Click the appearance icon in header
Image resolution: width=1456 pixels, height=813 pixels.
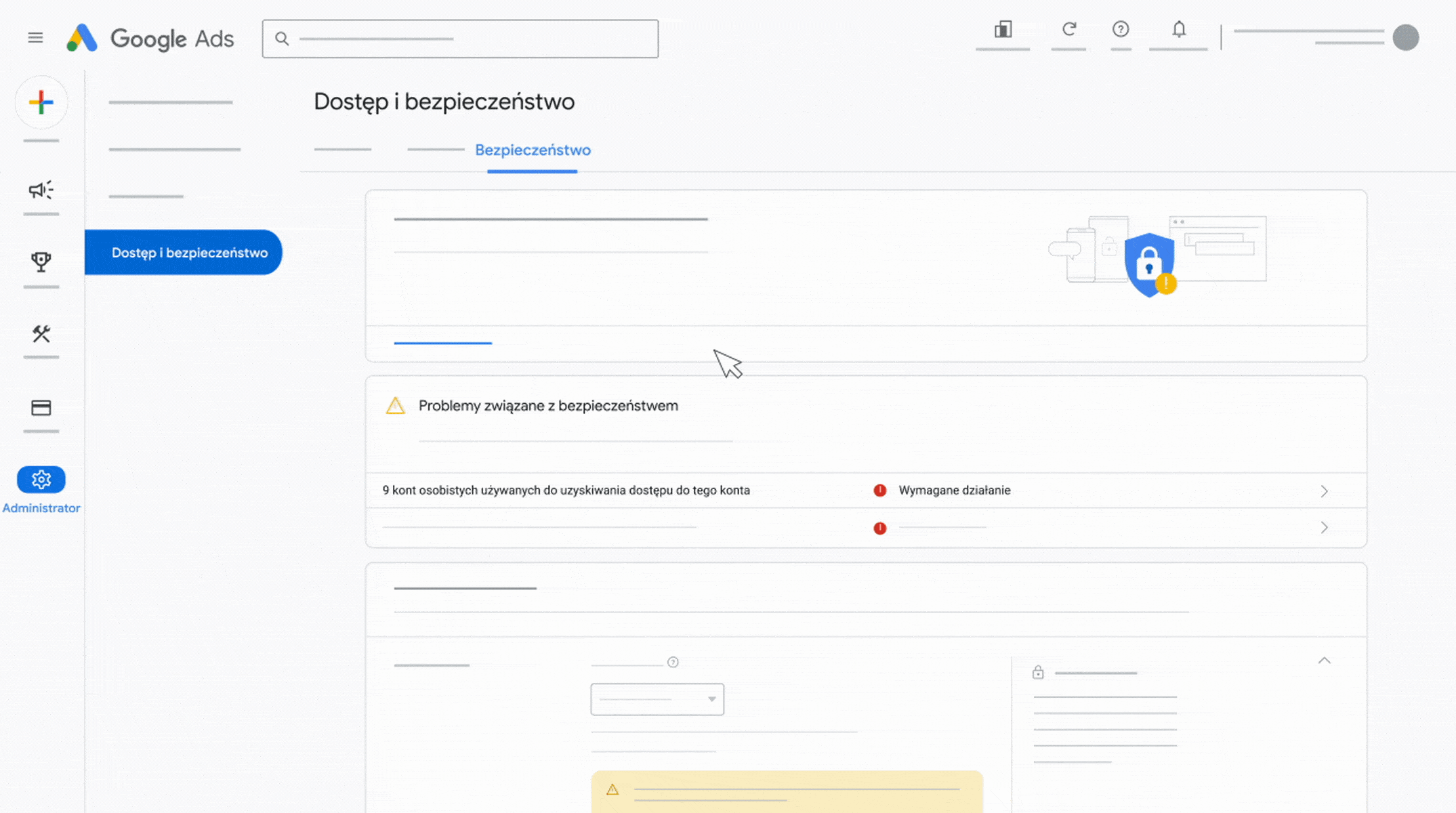coord(1003,29)
